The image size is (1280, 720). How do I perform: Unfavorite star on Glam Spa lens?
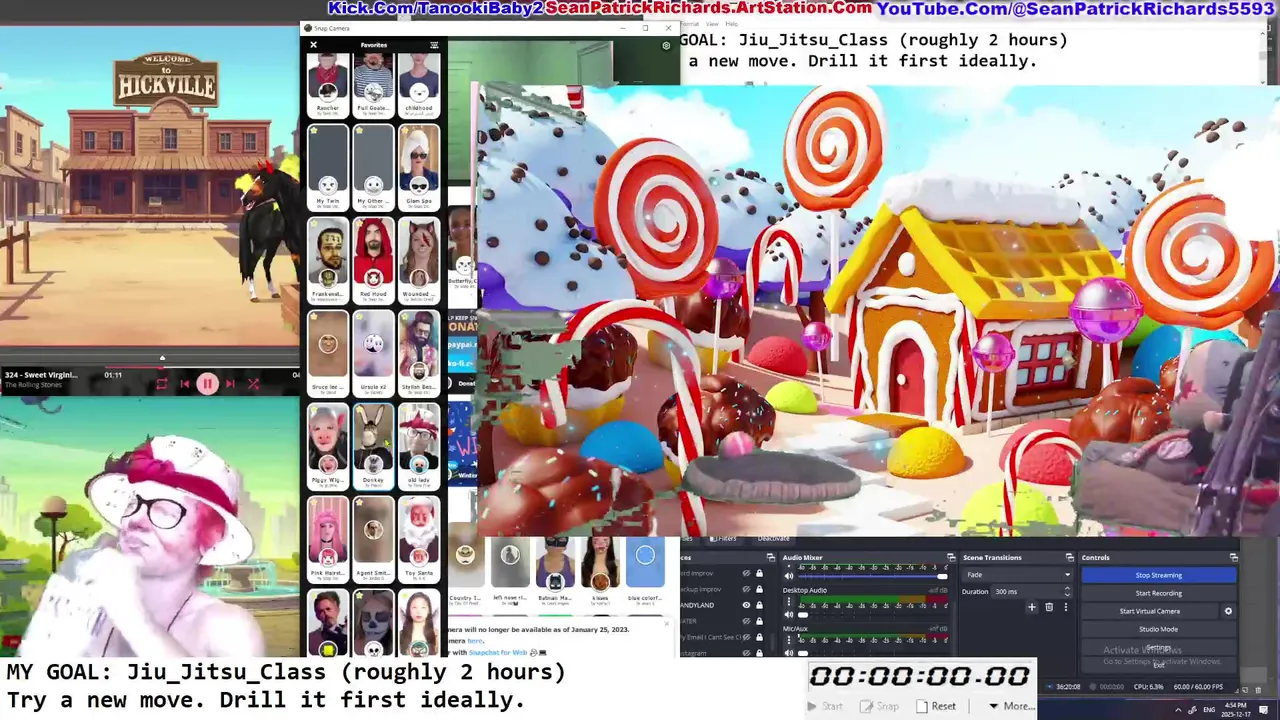point(405,130)
